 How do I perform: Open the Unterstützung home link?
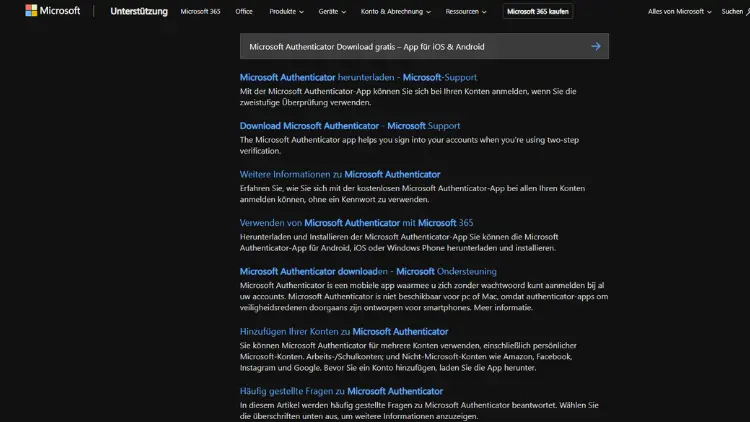[x=139, y=11]
